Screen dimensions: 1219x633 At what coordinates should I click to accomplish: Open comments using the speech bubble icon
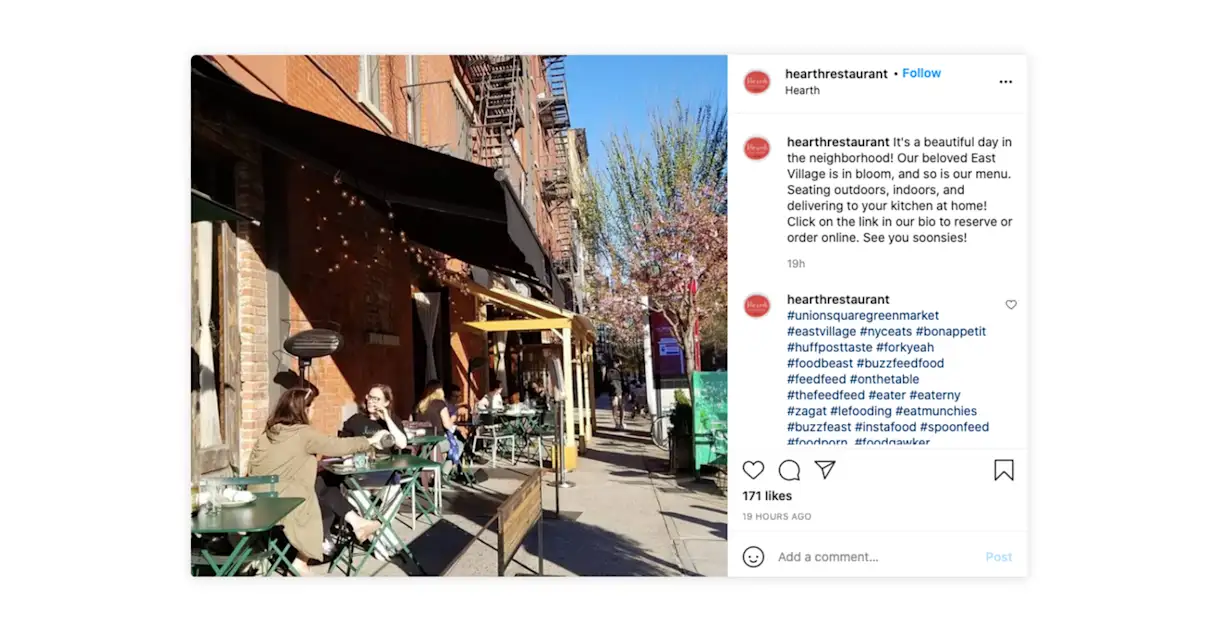coord(789,470)
